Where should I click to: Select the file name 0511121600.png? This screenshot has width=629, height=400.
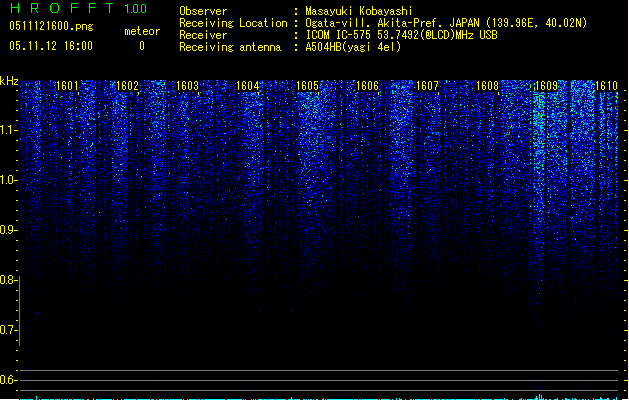pyautogui.click(x=51, y=26)
